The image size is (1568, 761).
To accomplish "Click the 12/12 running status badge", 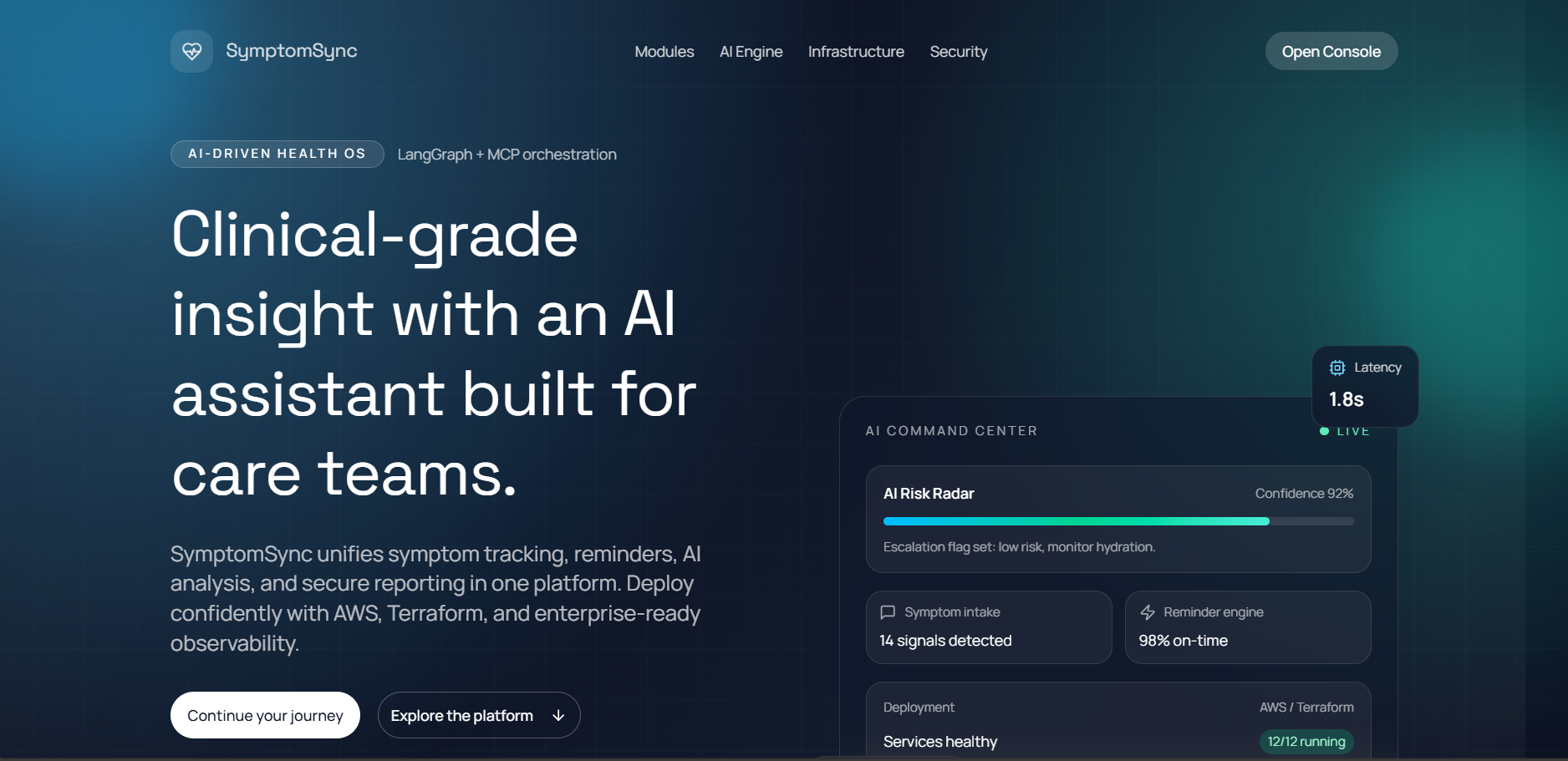I will tap(1306, 742).
